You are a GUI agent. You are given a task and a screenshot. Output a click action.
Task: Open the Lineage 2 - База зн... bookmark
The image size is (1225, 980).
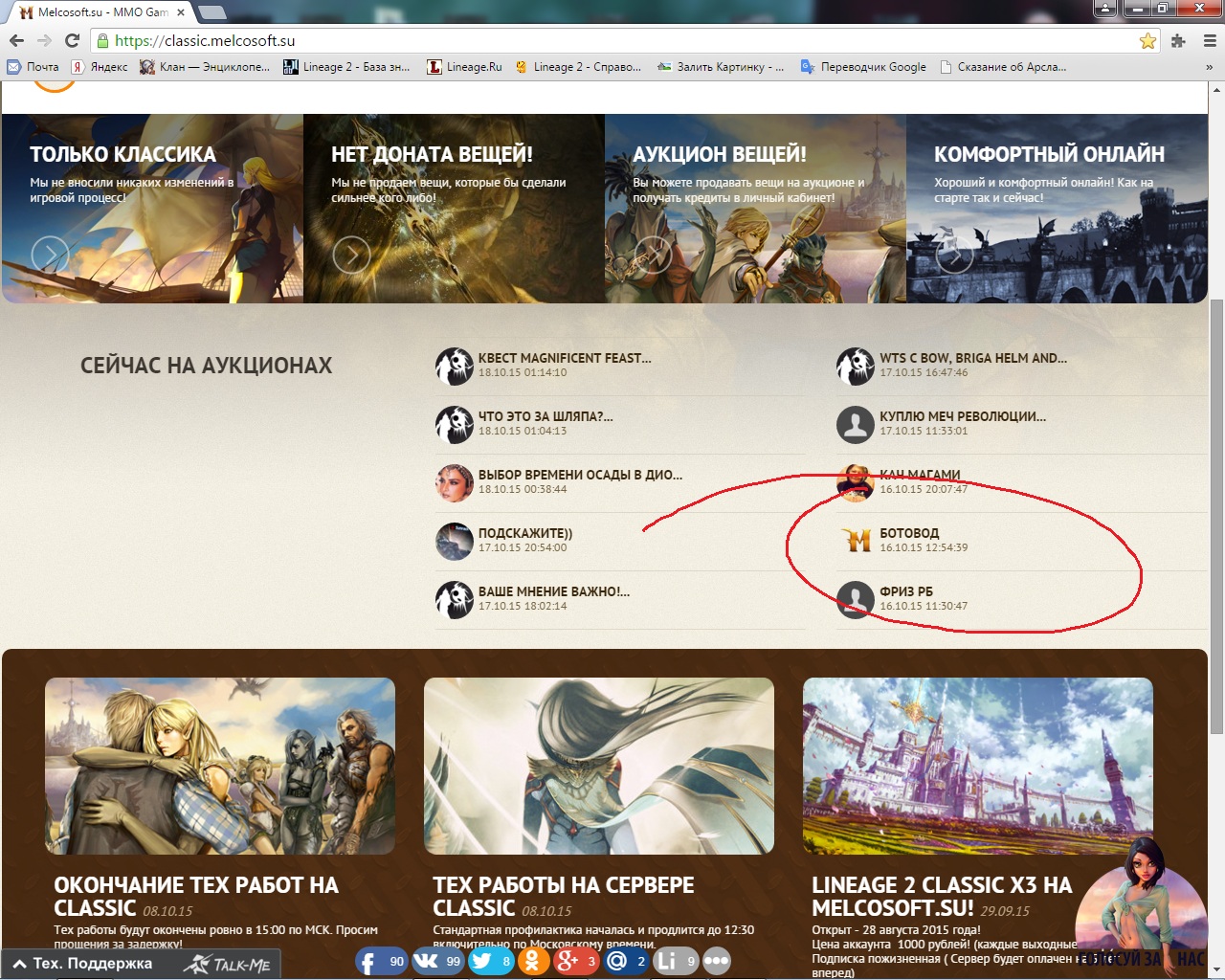tap(346, 67)
